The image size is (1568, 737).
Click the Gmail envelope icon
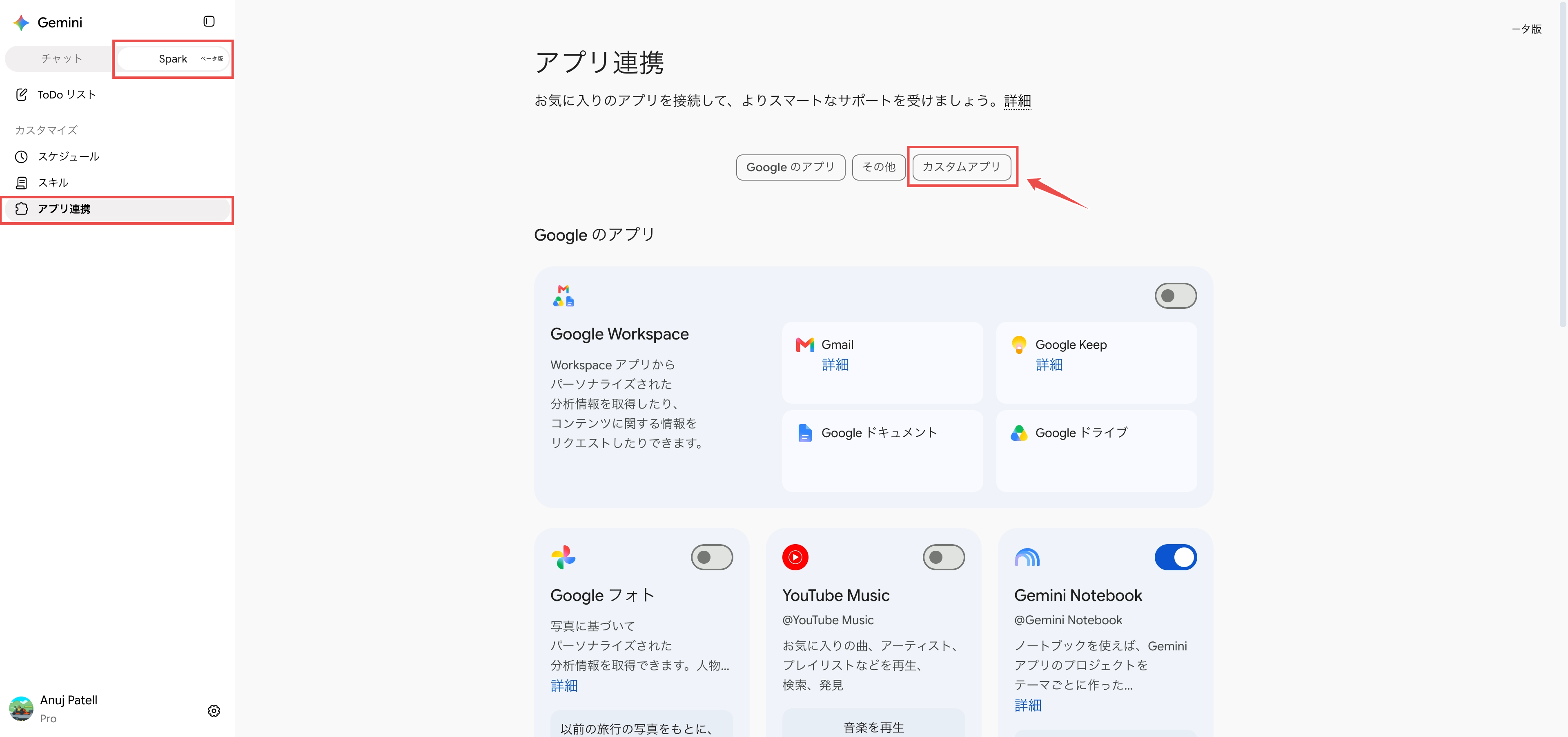(805, 345)
